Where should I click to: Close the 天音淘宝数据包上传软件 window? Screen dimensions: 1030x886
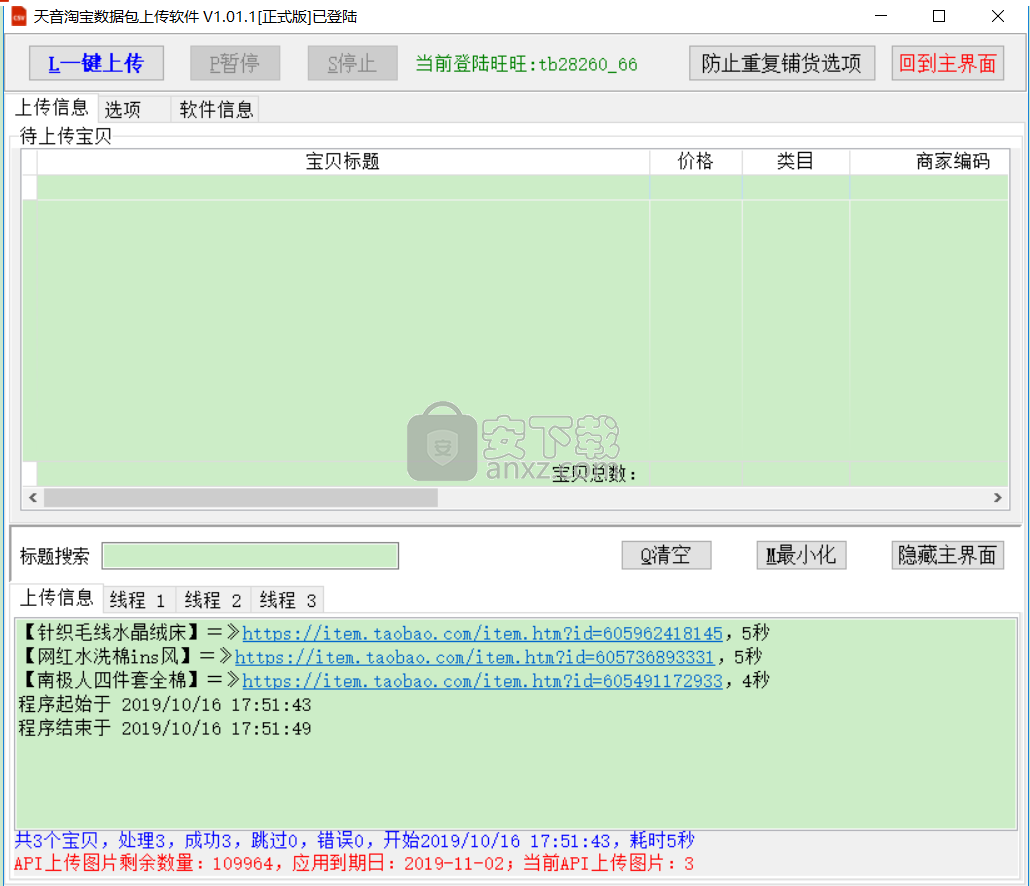(998, 16)
